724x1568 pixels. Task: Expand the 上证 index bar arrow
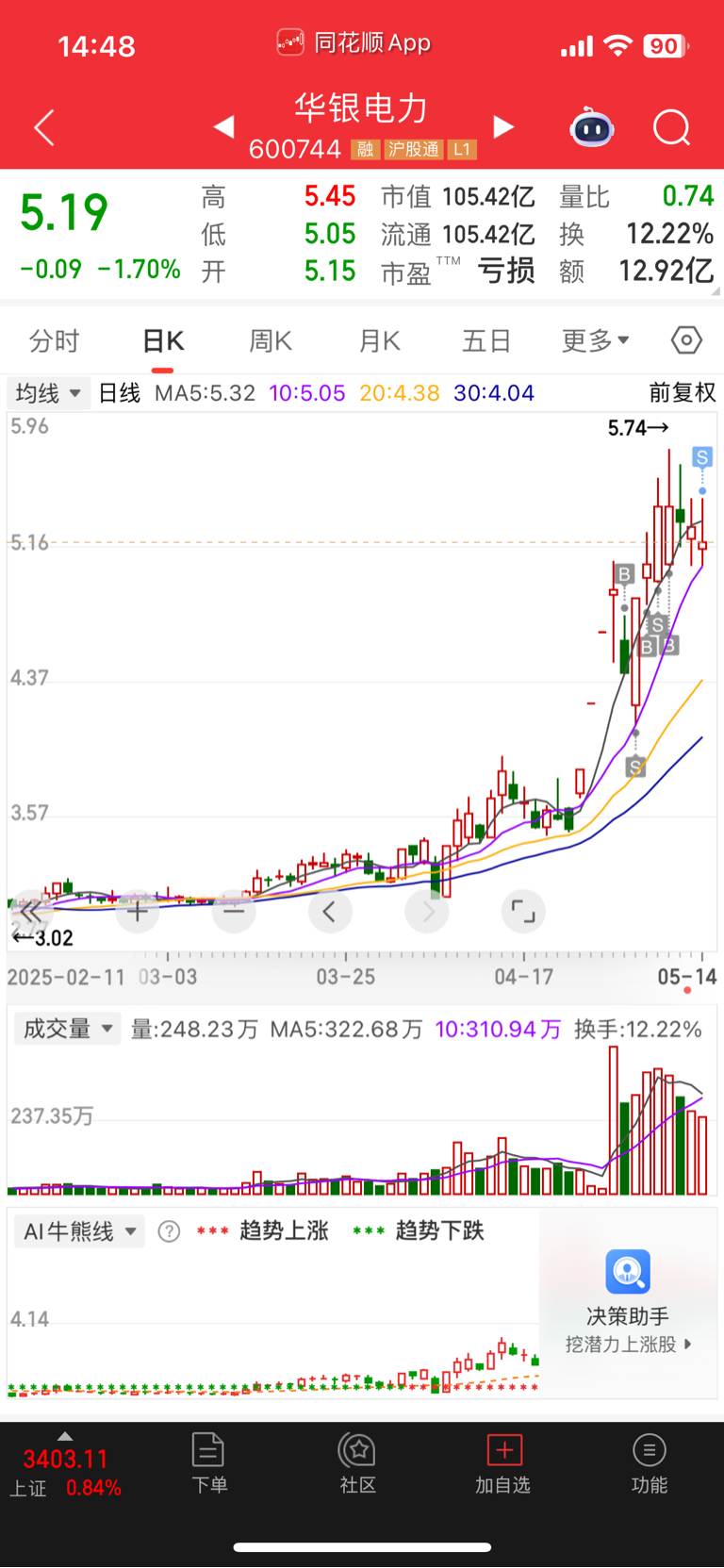click(65, 1436)
